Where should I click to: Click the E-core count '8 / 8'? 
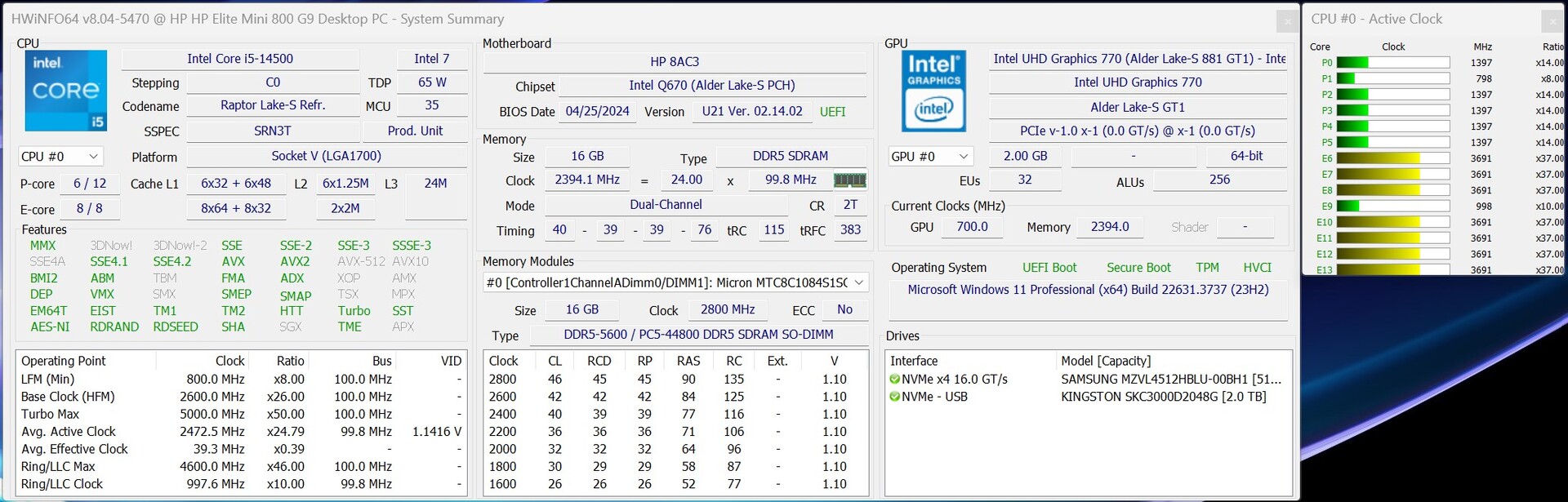(90, 208)
